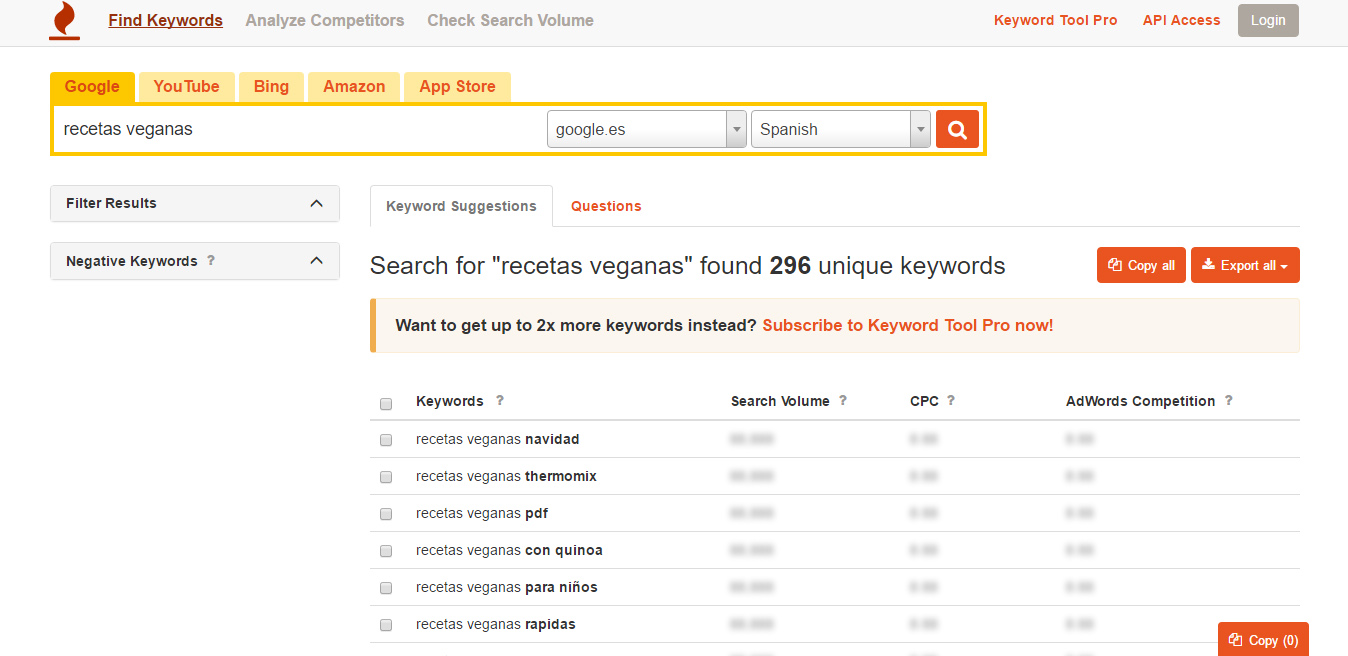The height and width of the screenshot is (656, 1348).
Task: Click the Copy all button
Action: (1142, 265)
